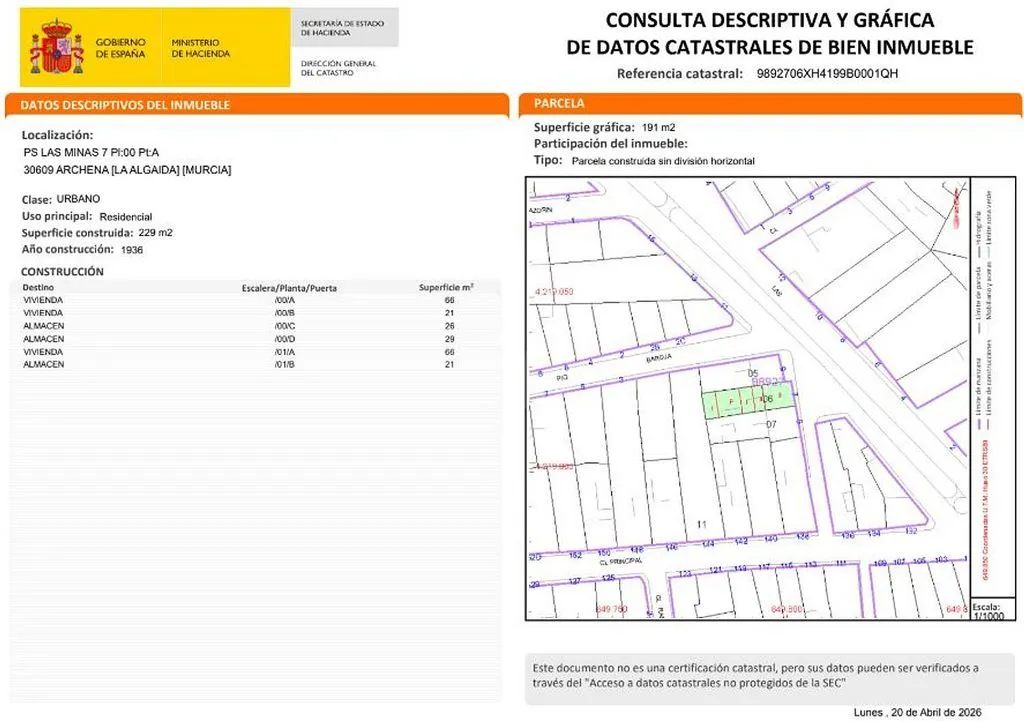Click the date 'Lunes, 20 de Abril de 2026'
Screen dimensions: 1024x722
[918, 712]
